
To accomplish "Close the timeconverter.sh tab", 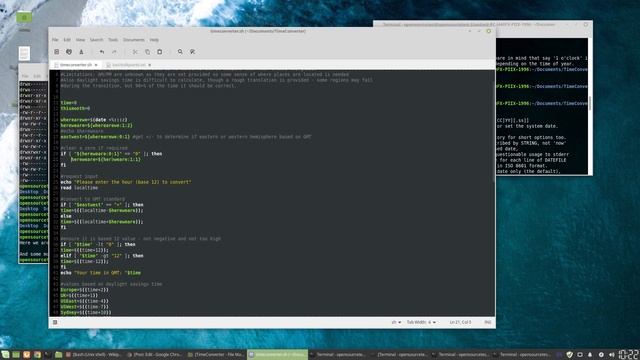I will click(x=96, y=65).
